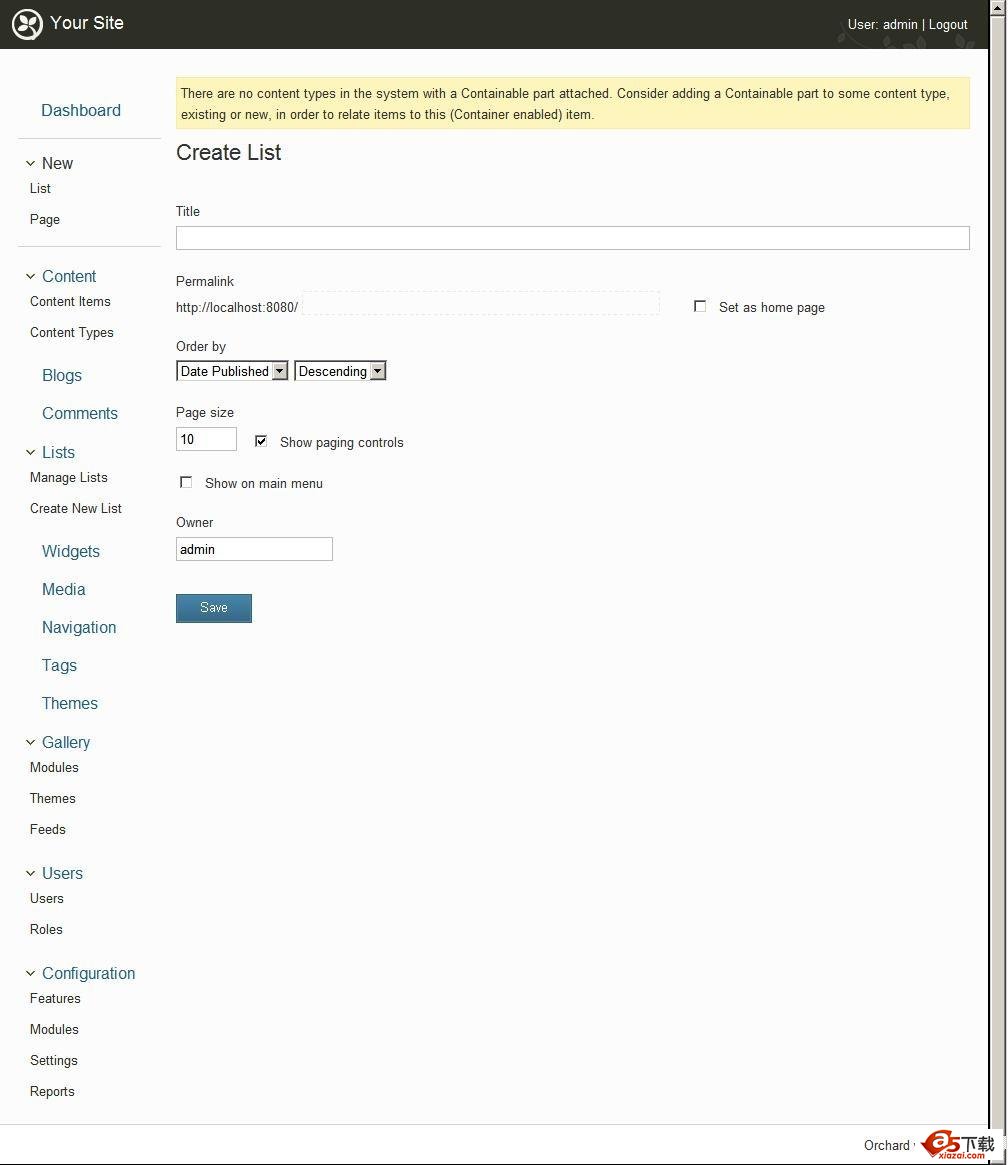The image size is (1008, 1165).
Task: Collapse the Lists section chevron
Action: [x=30, y=452]
